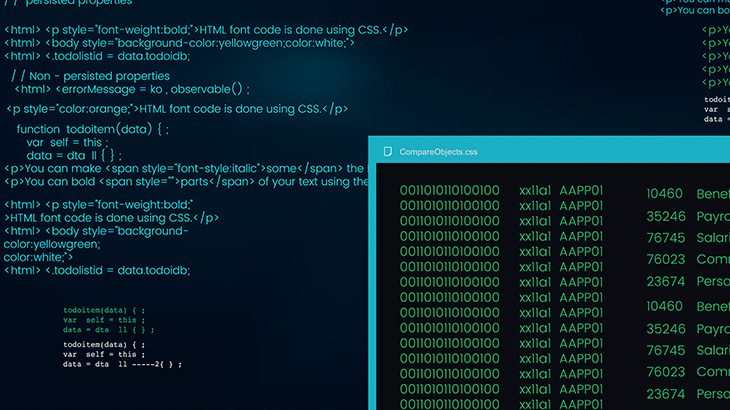Screen dimensions: 730x410
Task: Select the topmost 35246 Payro entry
Action: (x=688, y=216)
